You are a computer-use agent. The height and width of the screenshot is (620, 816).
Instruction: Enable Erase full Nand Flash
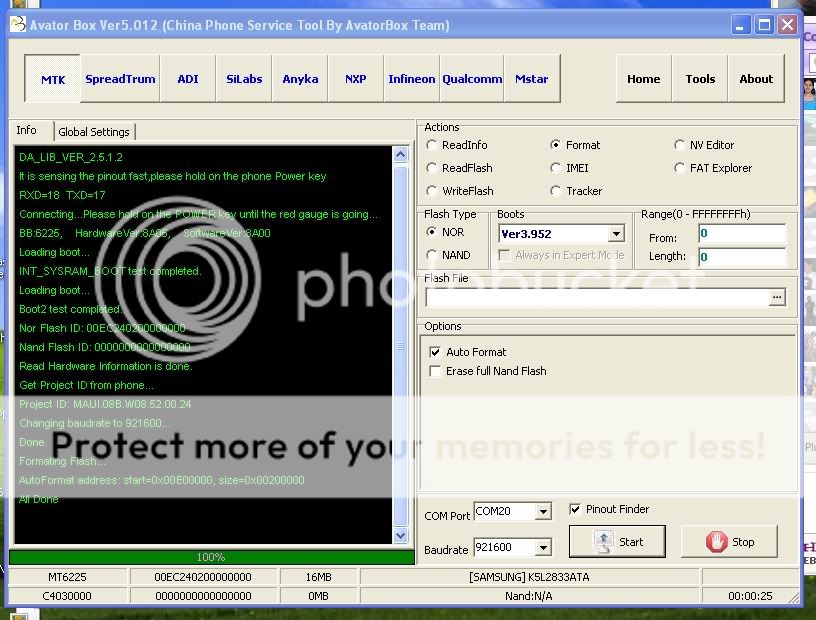pyautogui.click(x=435, y=371)
